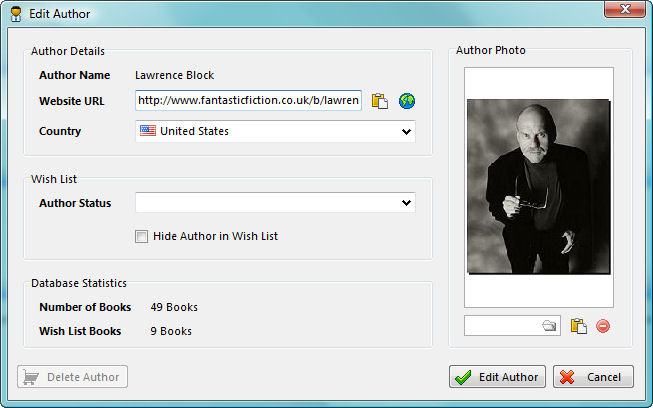
Task: Paste clipboard into the Website URL field
Action: pyautogui.click(x=379, y=101)
